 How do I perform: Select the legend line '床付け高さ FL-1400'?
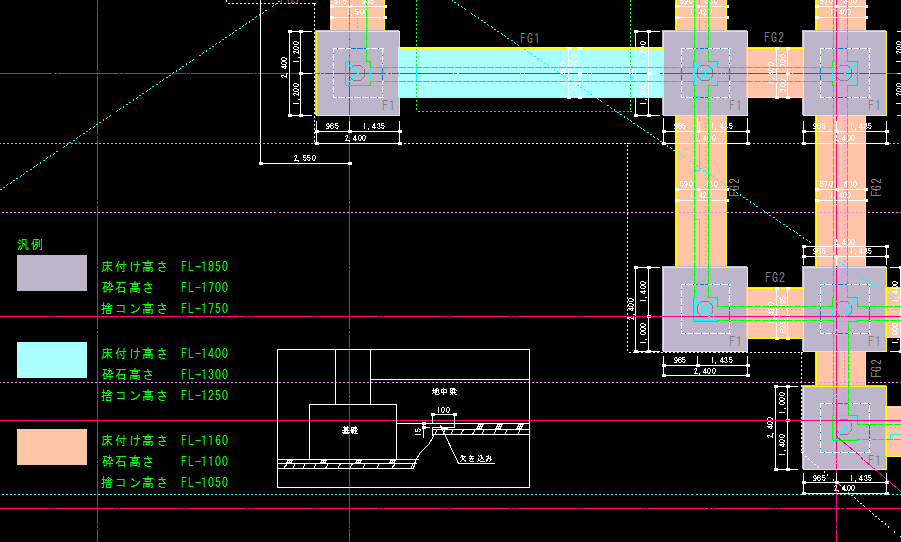(165, 353)
